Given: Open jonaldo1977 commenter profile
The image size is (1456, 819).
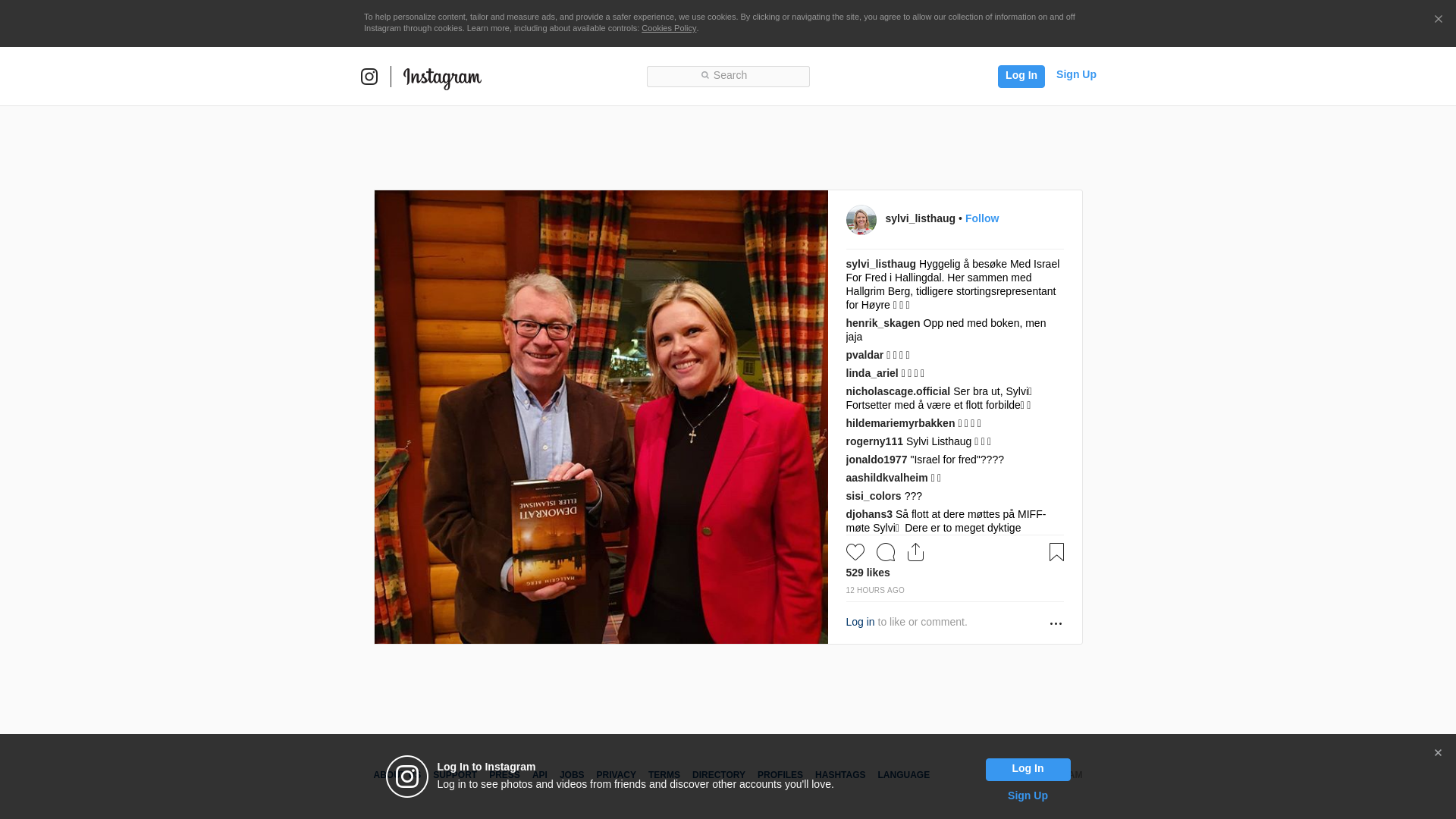Looking at the screenshot, I should (876, 460).
